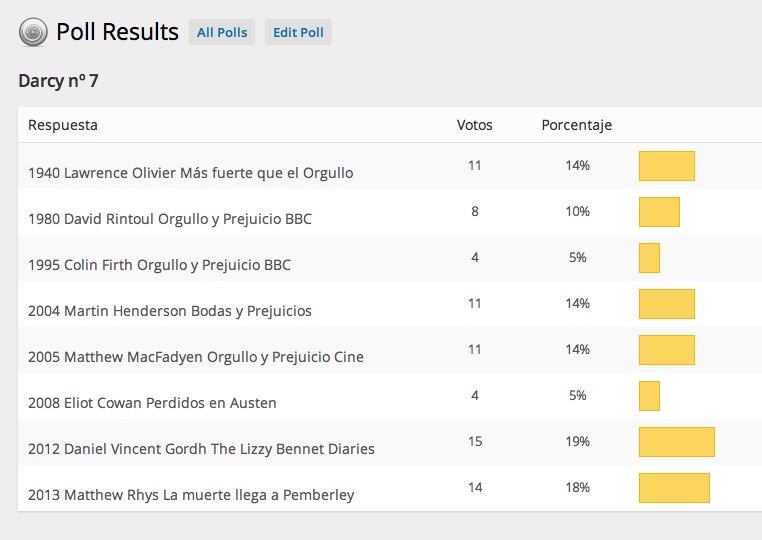Open the All Polls button
The width and height of the screenshot is (762, 540).
(222, 32)
